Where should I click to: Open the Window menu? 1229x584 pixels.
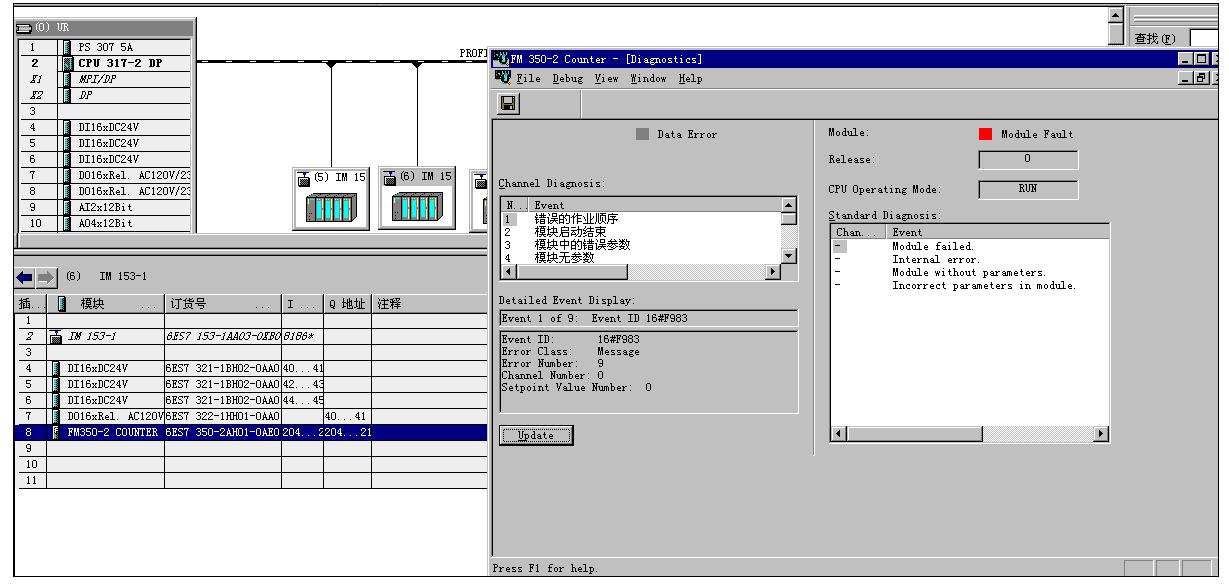pos(648,79)
